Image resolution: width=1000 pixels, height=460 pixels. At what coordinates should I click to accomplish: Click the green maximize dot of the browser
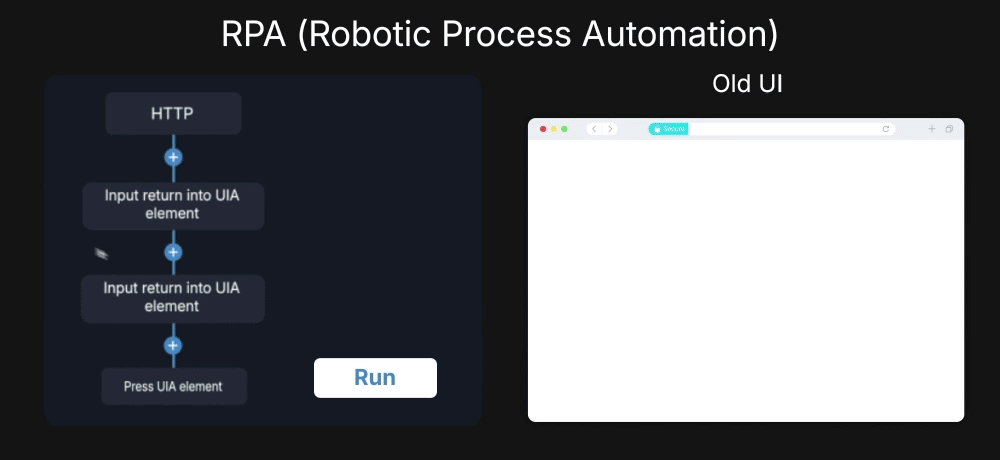pyautogui.click(x=564, y=129)
